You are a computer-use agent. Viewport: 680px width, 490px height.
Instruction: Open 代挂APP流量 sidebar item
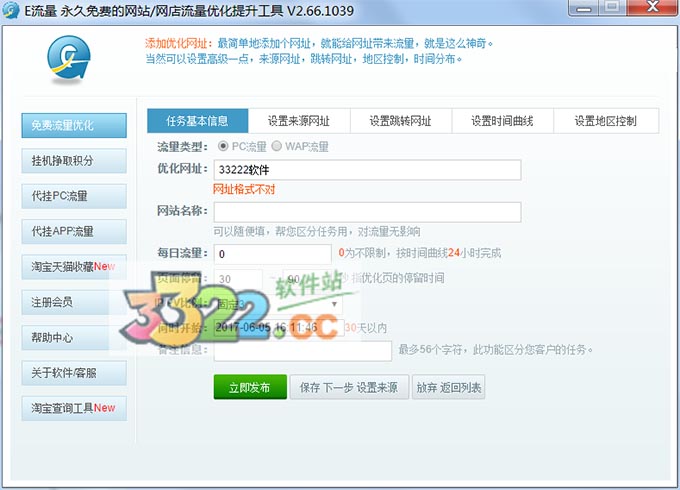74,232
